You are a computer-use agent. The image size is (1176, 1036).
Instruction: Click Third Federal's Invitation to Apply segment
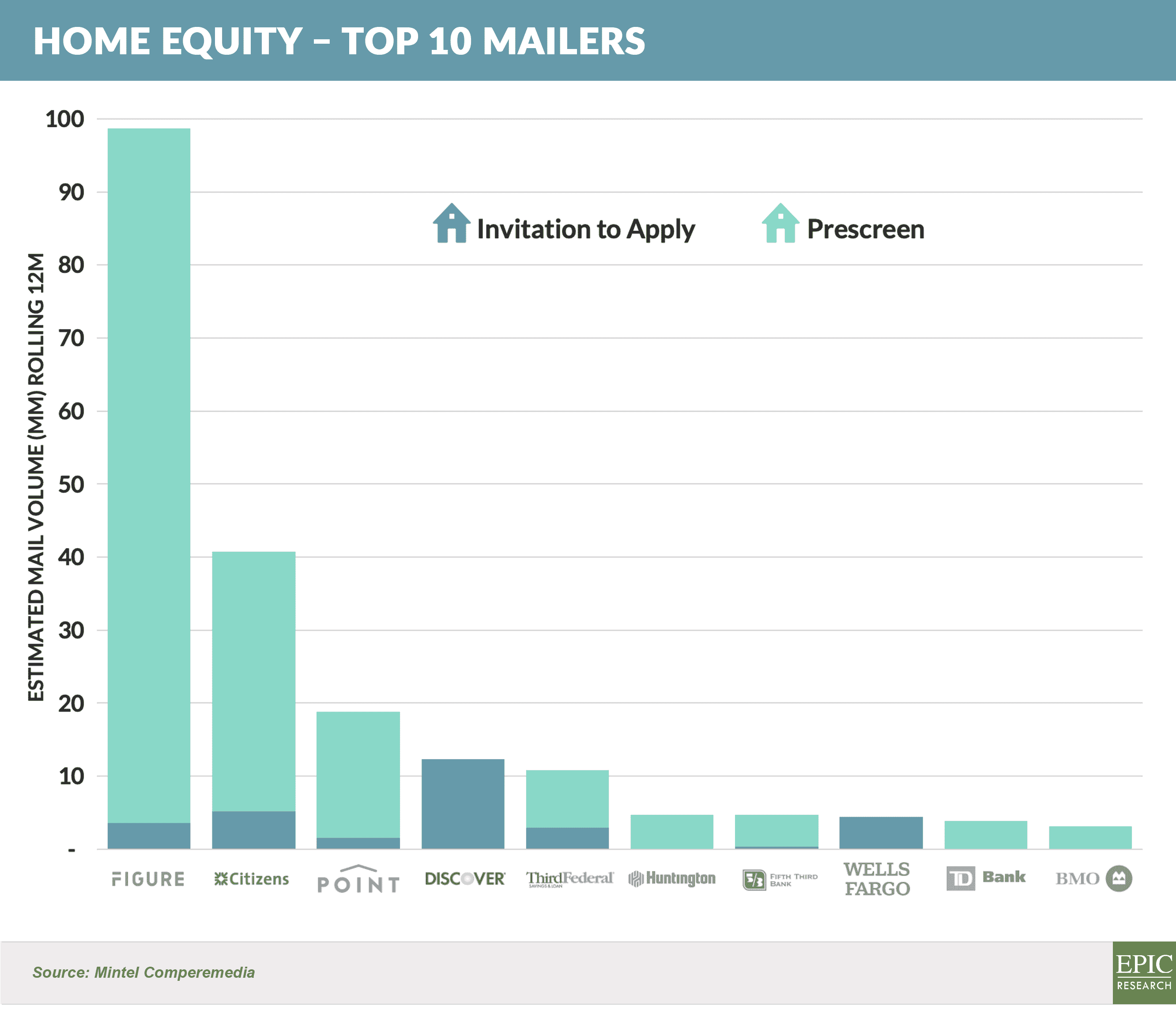[x=567, y=838]
